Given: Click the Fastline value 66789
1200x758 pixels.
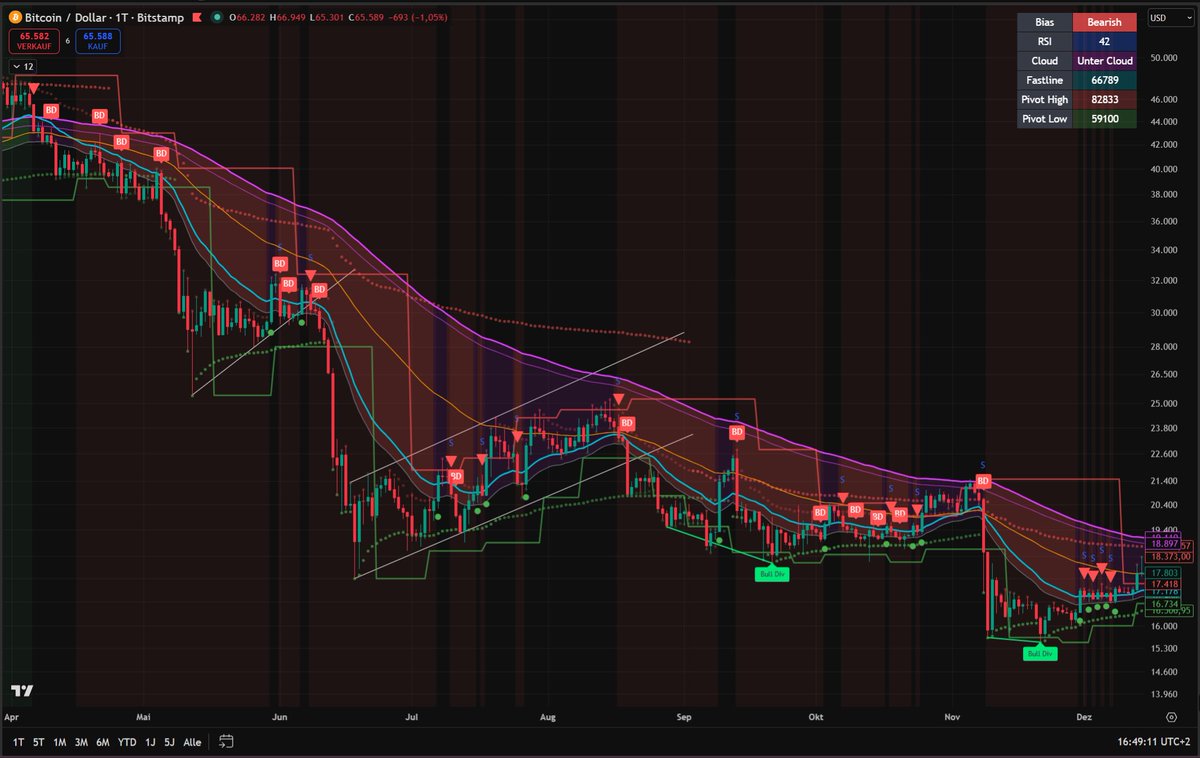Looking at the screenshot, I should [x=1105, y=80].
